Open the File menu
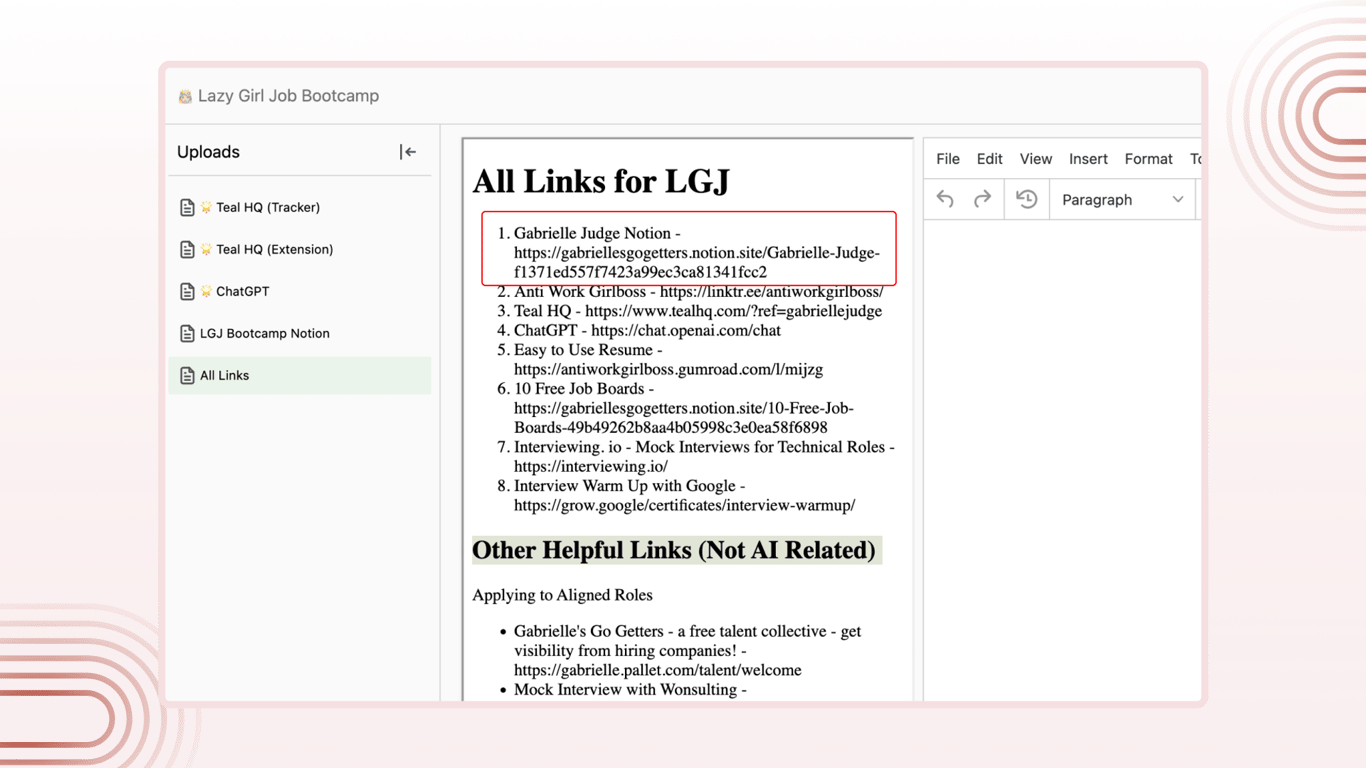The width and height of the screenshot is (1366, 768). click(948, 159)
